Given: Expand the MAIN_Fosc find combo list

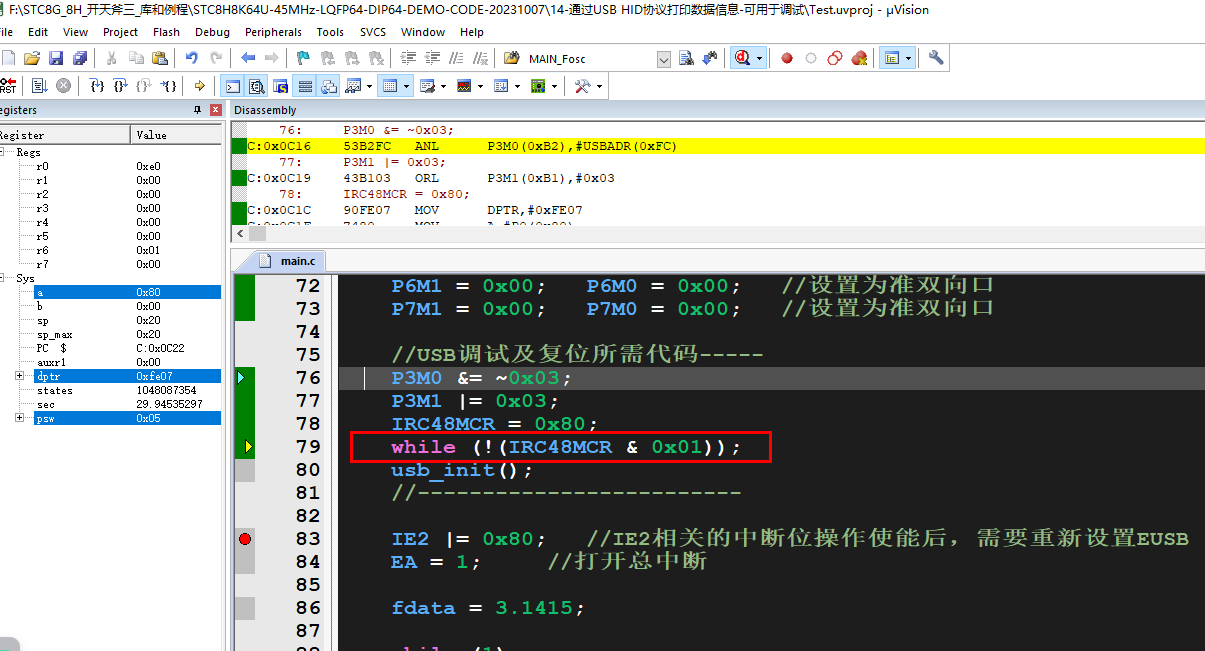Looking at the screenshot, I should click(664, 59).
